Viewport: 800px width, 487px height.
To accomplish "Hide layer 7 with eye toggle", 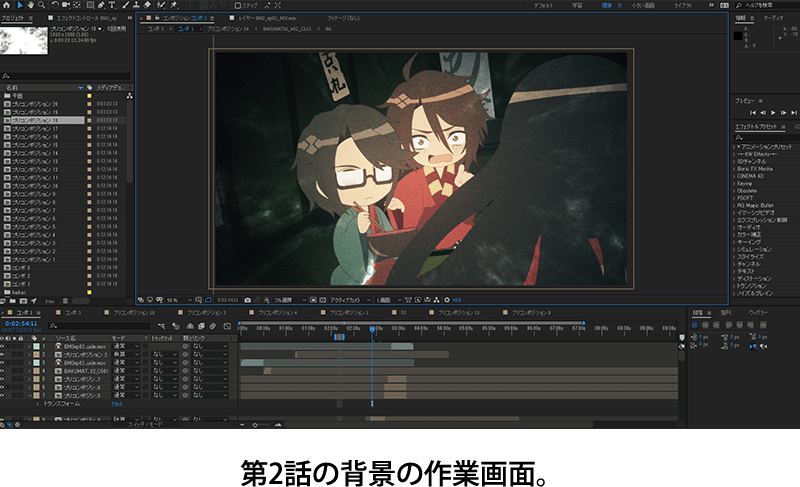I will click(2, 395).
